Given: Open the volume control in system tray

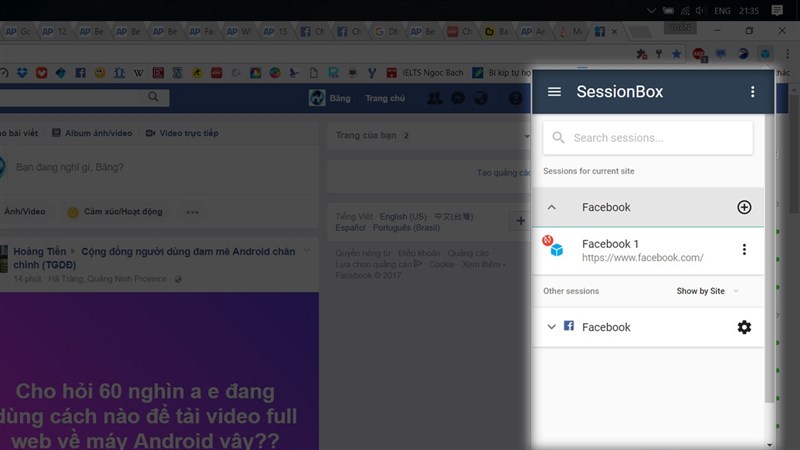Looking at the screenshot, I should point(701,11).
